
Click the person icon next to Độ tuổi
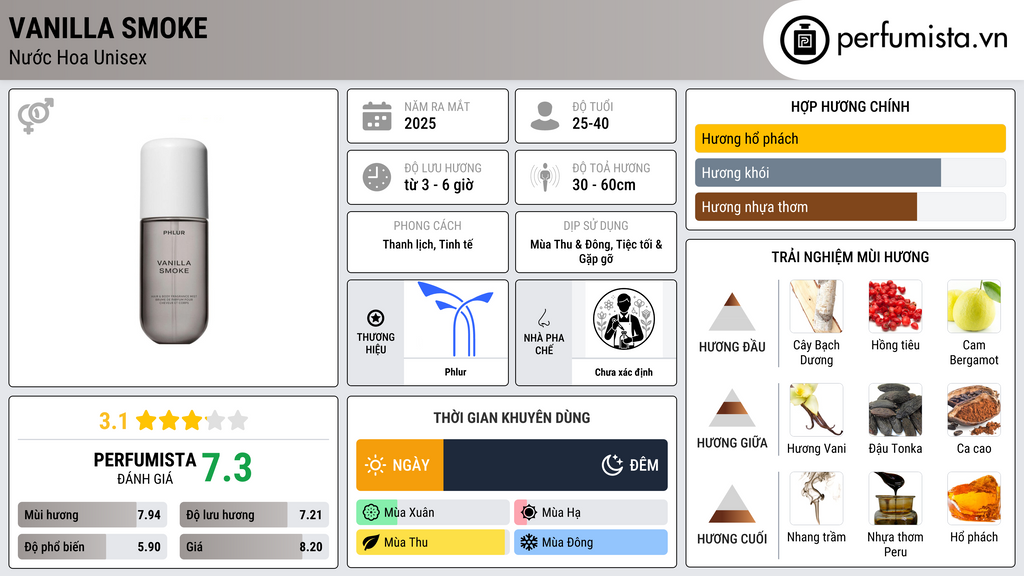pyautogui.click(x=545, y=116)
